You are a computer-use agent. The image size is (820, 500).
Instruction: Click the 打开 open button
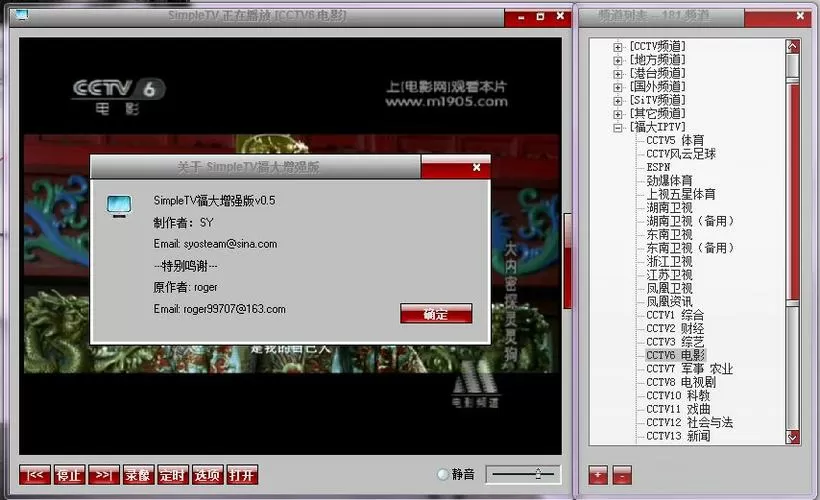pyautogui.click(x=242, y=475)
